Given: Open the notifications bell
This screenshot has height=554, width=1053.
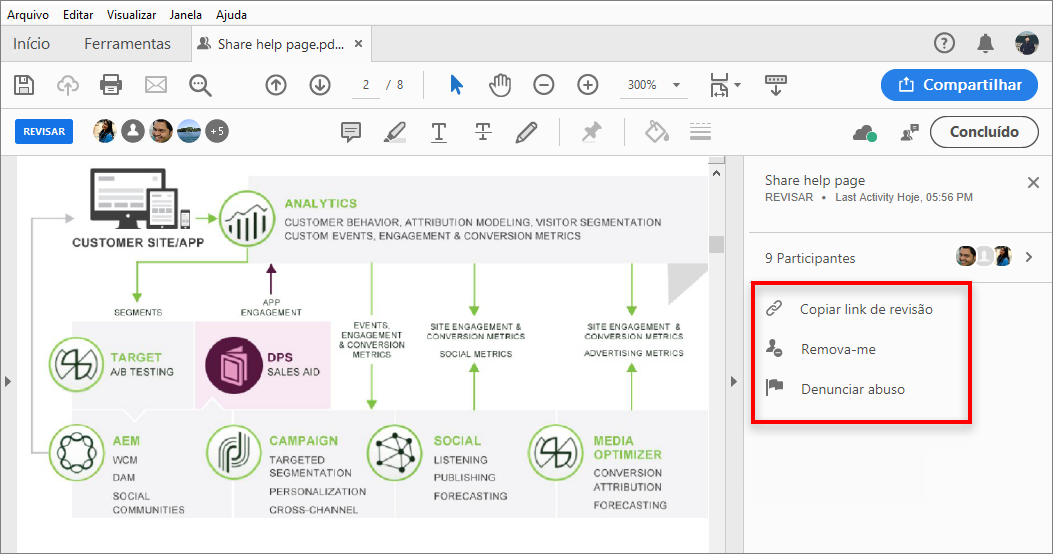Looking at the screenshot, I should coord(985,44).
